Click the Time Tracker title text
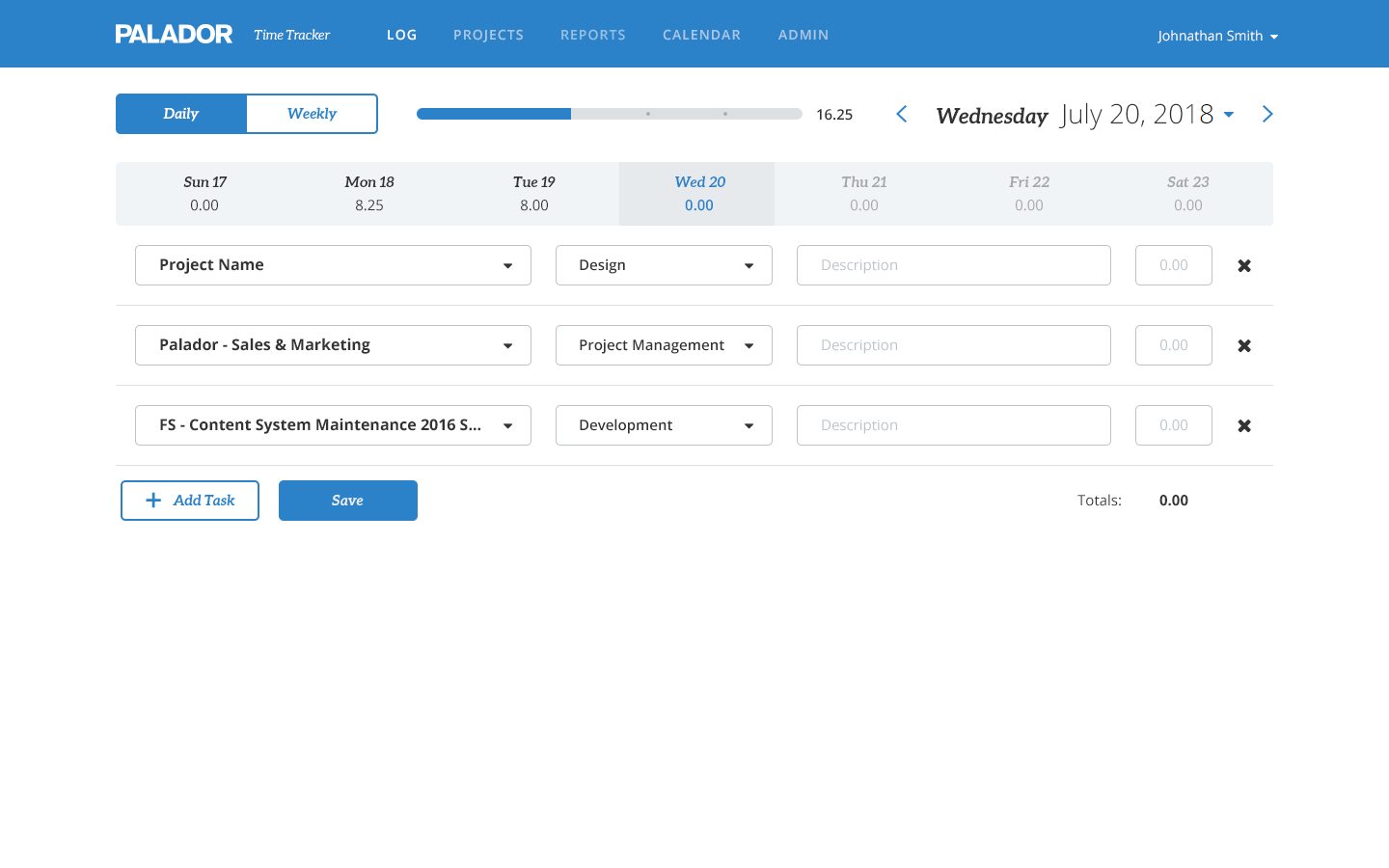The image size is (1389, 868). (292, 35)
